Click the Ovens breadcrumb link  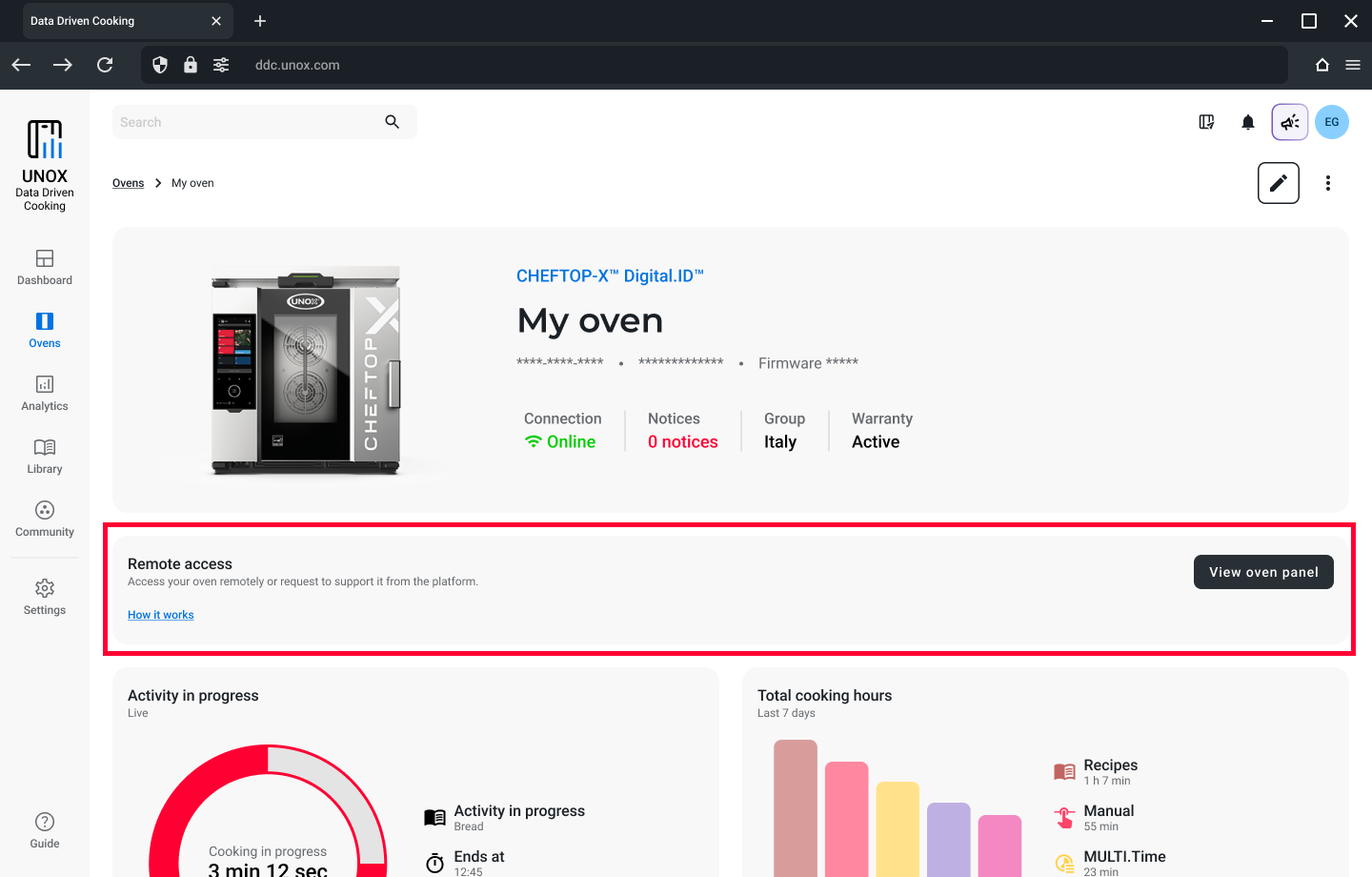[128, 183]
